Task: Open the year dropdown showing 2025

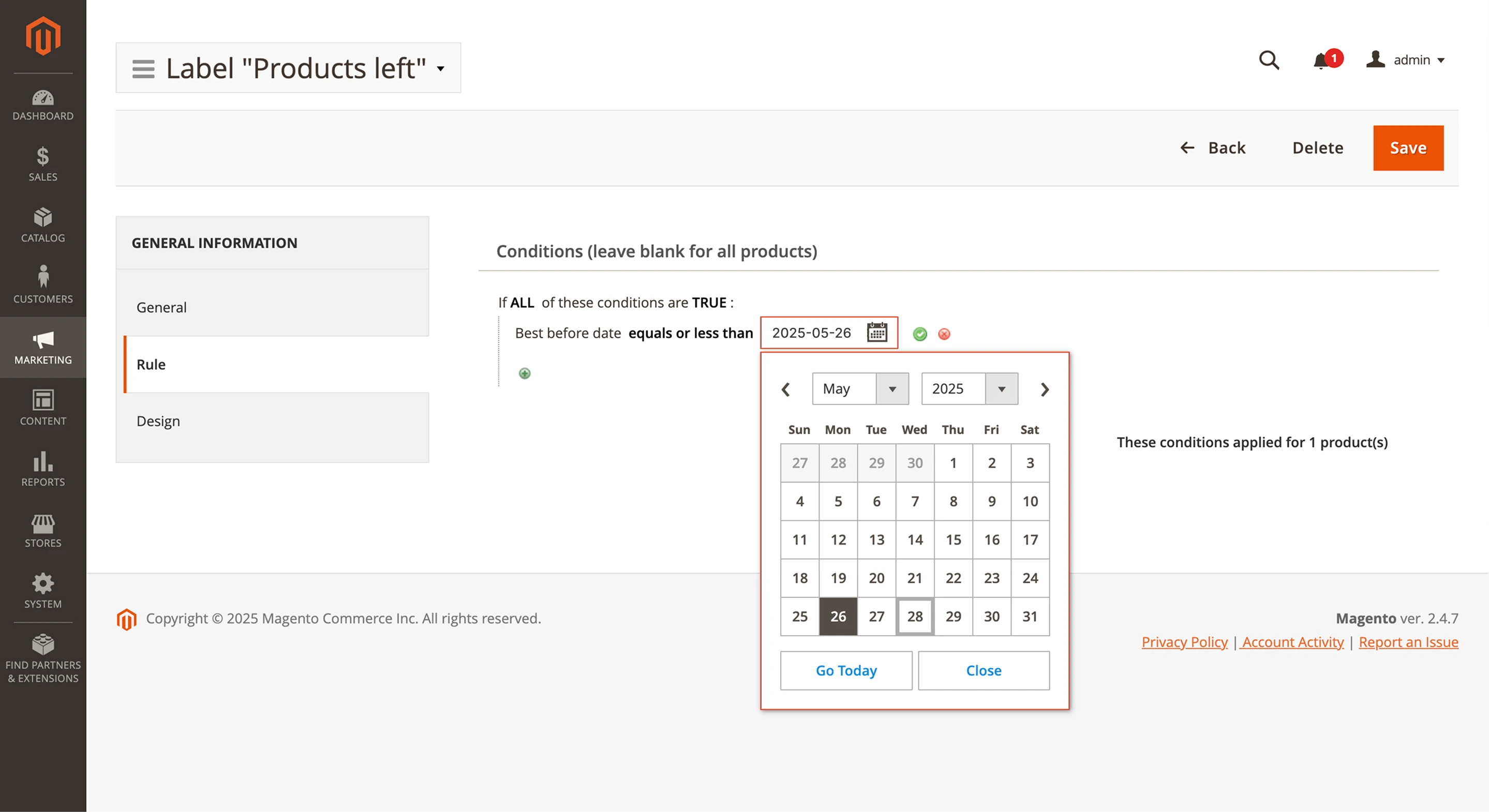Action: (969, 389)
